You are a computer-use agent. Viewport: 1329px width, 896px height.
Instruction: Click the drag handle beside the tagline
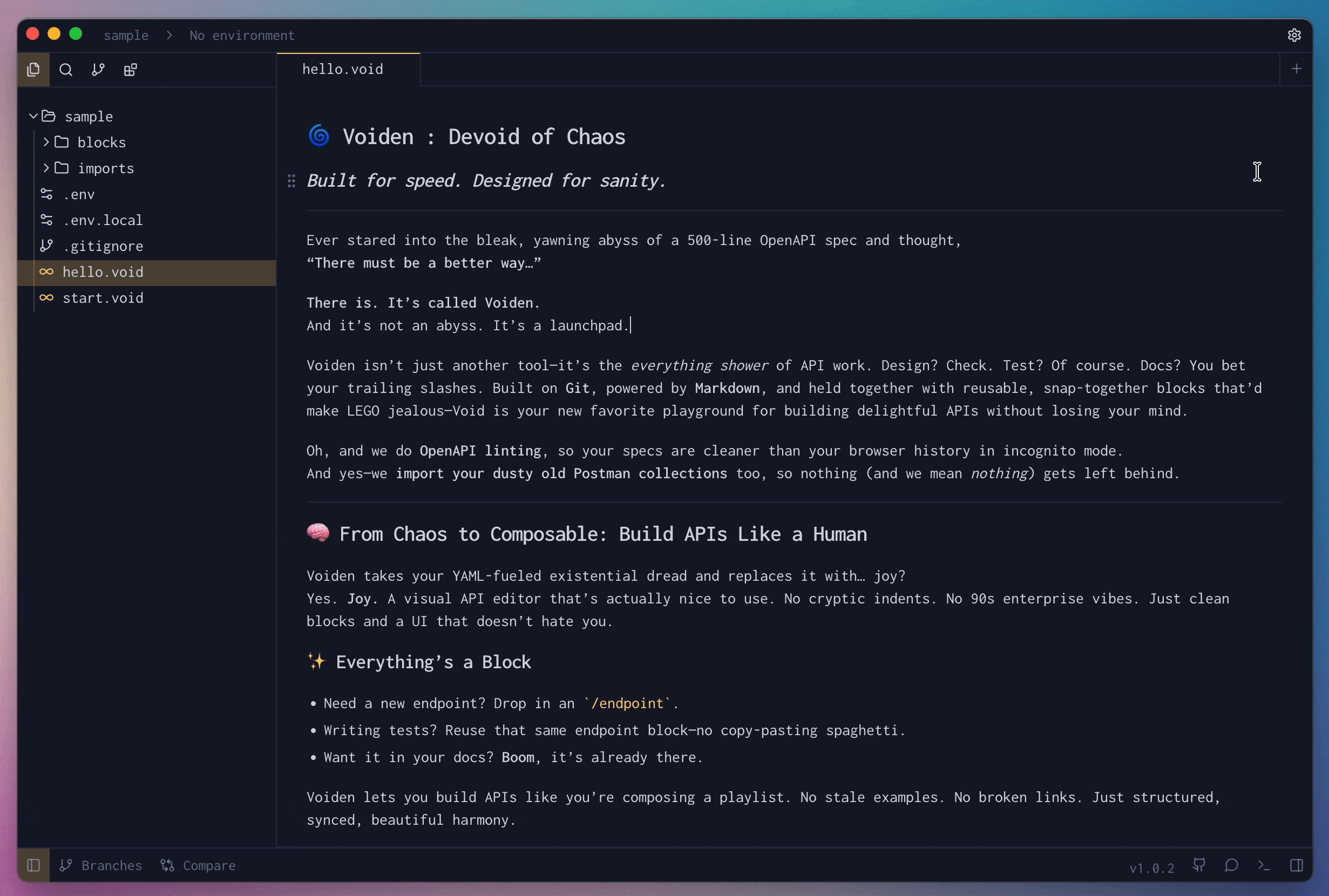click(x=291, y=181)
